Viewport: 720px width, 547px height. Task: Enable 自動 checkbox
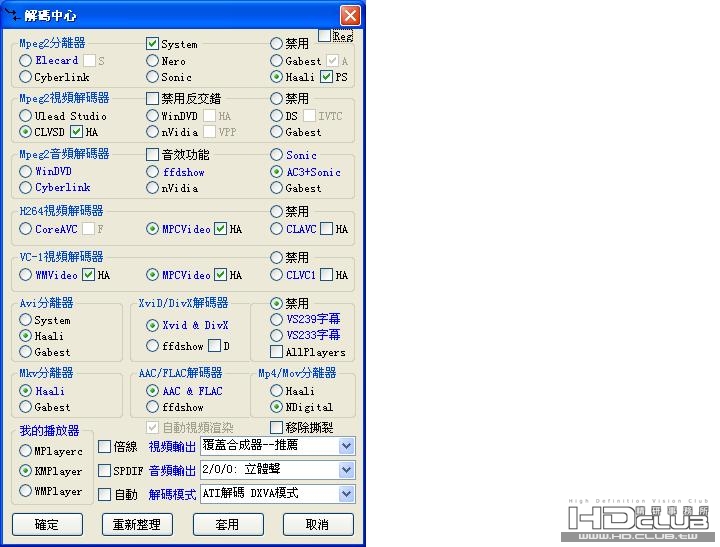(x=105, y=494)
